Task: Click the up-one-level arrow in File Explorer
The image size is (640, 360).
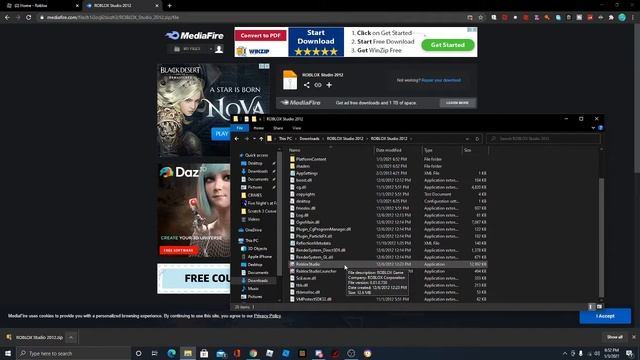Action: click(x=261, y=139)
